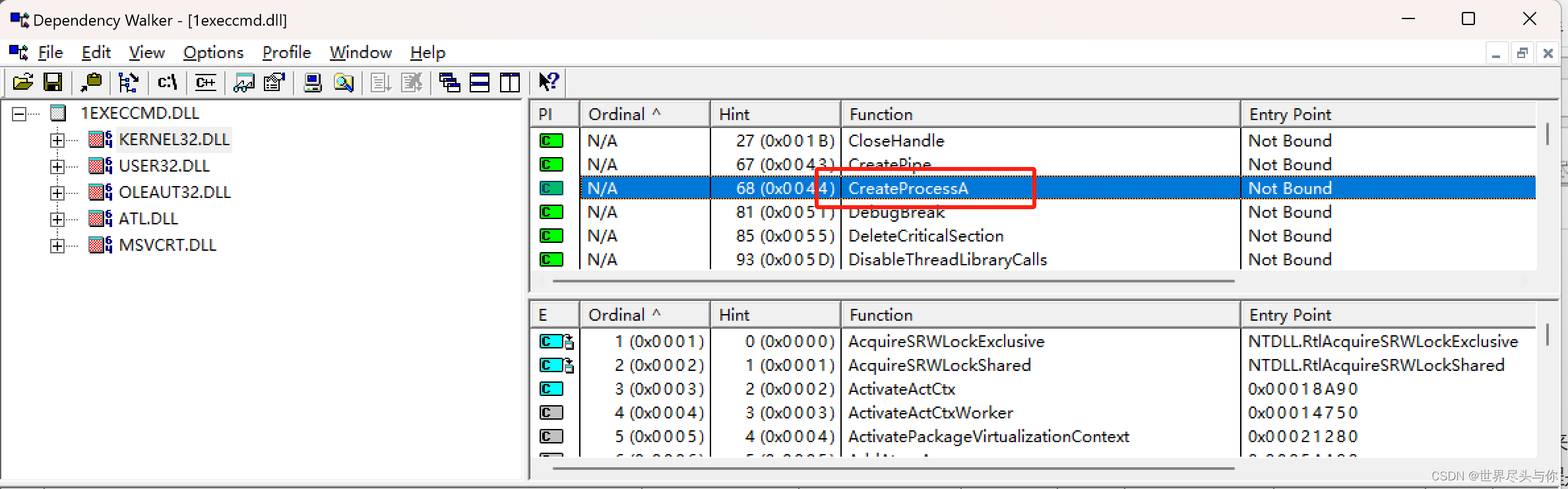
Task: Sort exports by E column header
Action: click(x=555, y=315)
